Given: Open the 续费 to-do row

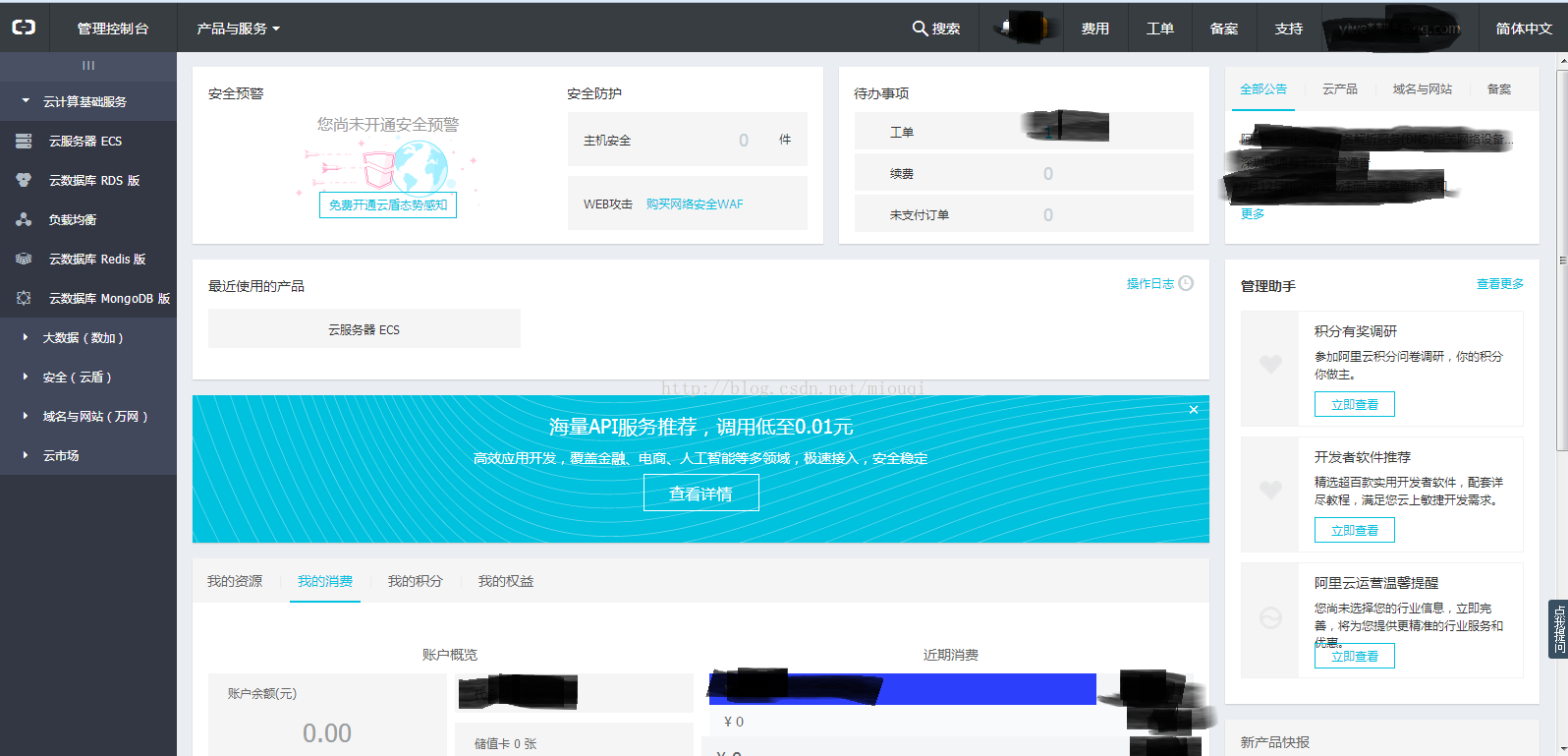Looking at the screenshot, I should pos(1024,172).
